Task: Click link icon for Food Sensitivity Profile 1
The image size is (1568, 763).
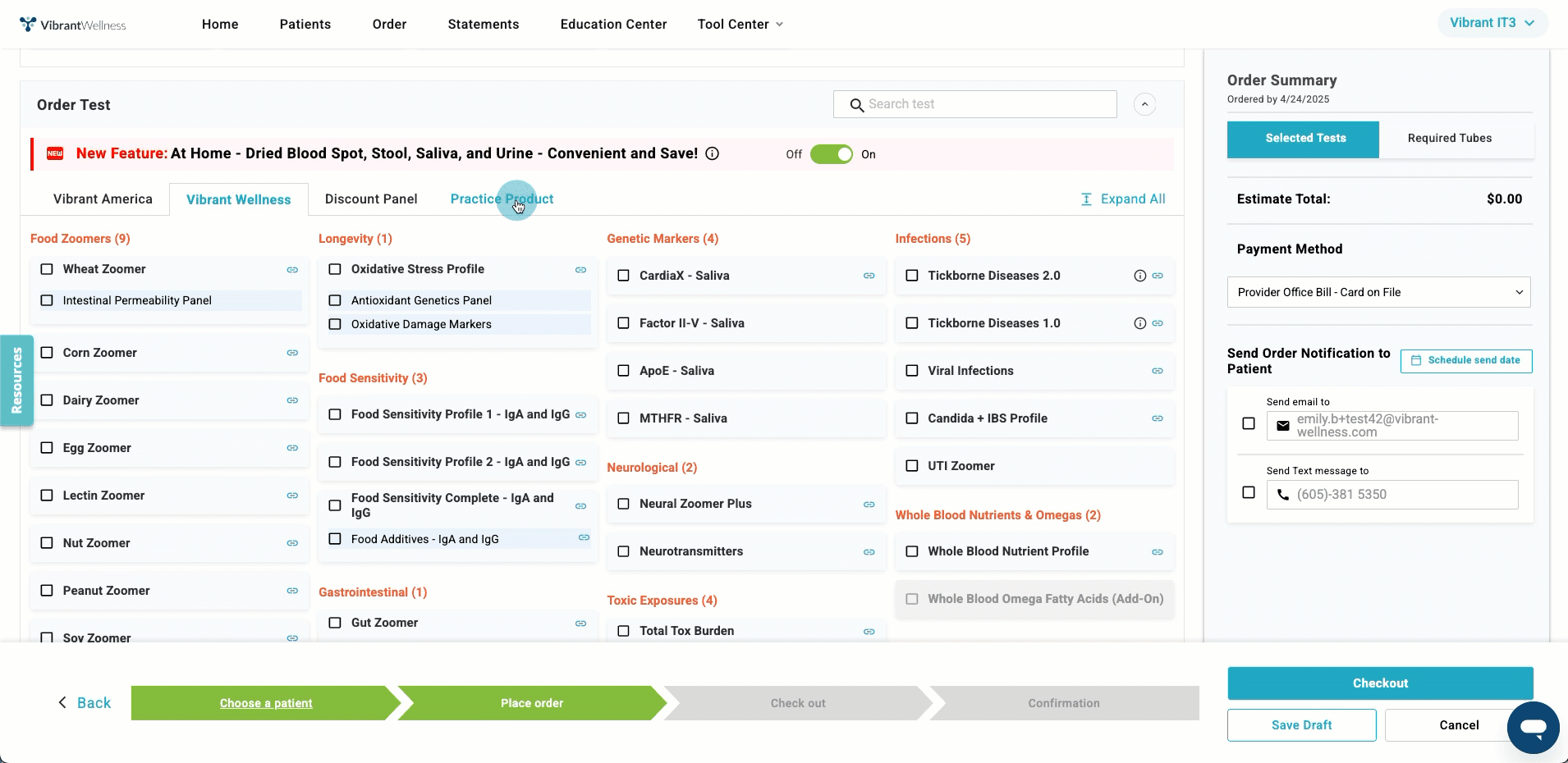Action: tap(580, 415)
